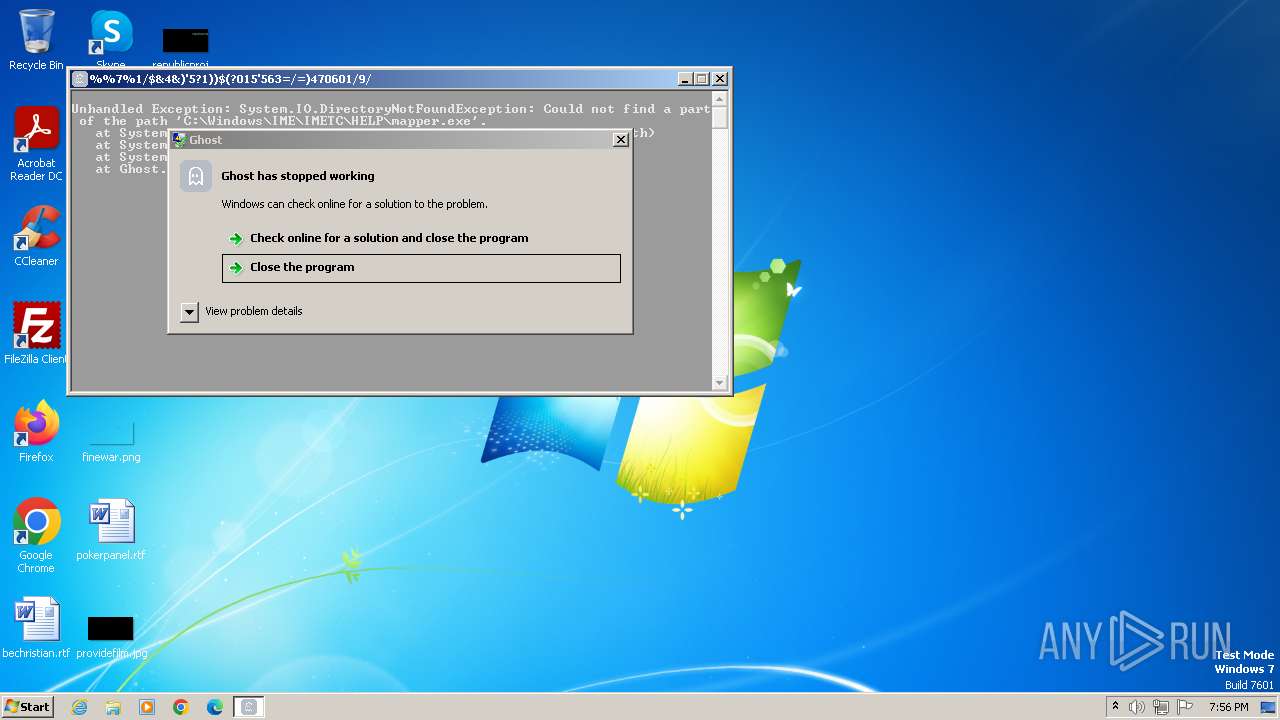1280x720 pixels.
Task: Open the Recycle Bin desktop icon
Action: pos(36,40)
